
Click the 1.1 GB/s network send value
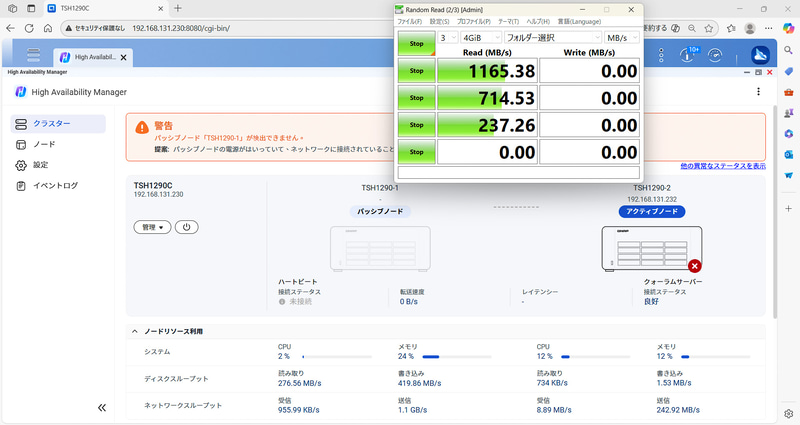point(412,410)
